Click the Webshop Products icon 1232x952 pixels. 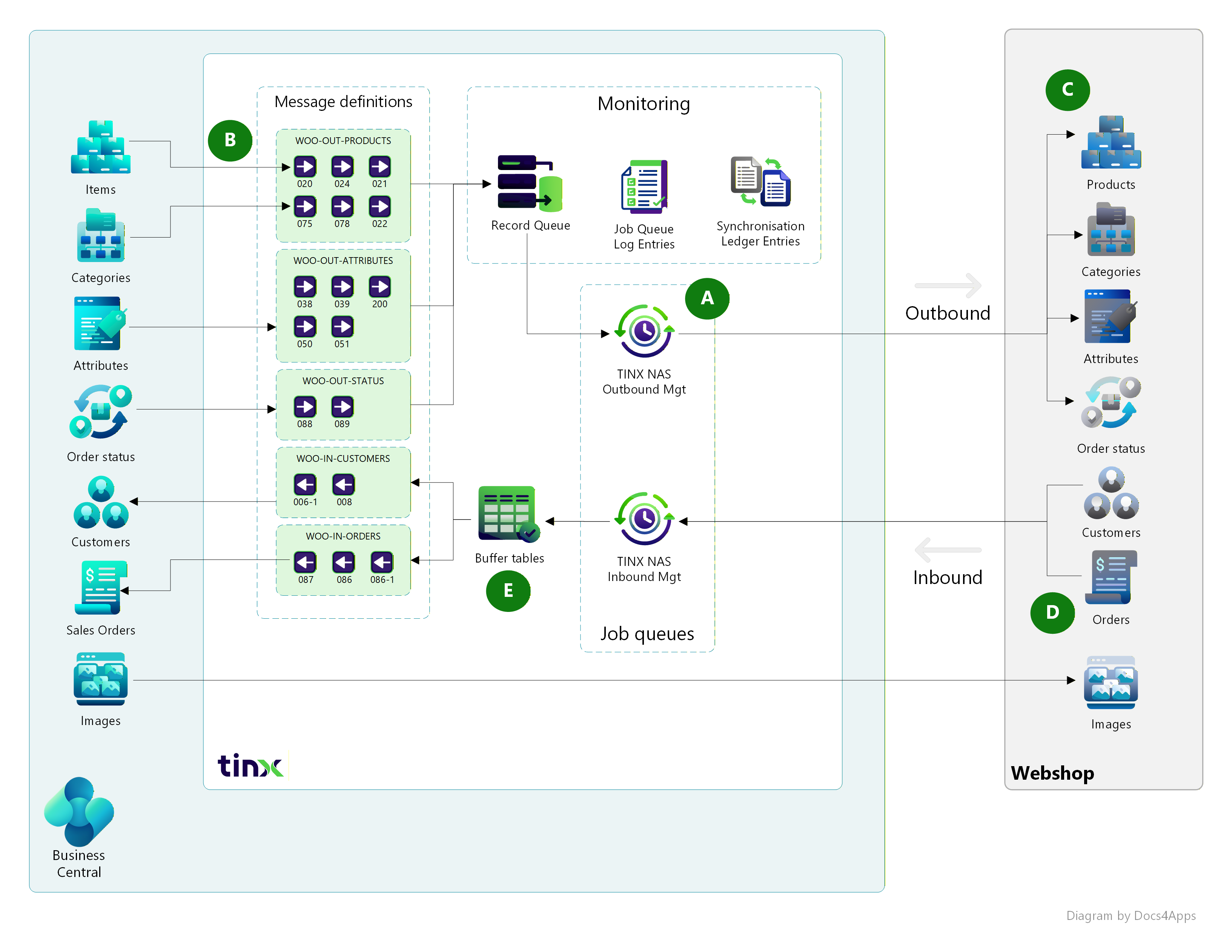click(1111, 142)
